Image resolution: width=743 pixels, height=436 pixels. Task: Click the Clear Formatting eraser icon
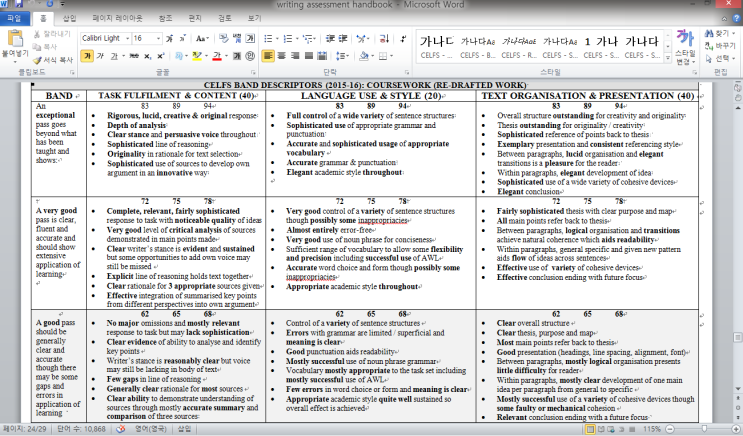tap(224, 38)
